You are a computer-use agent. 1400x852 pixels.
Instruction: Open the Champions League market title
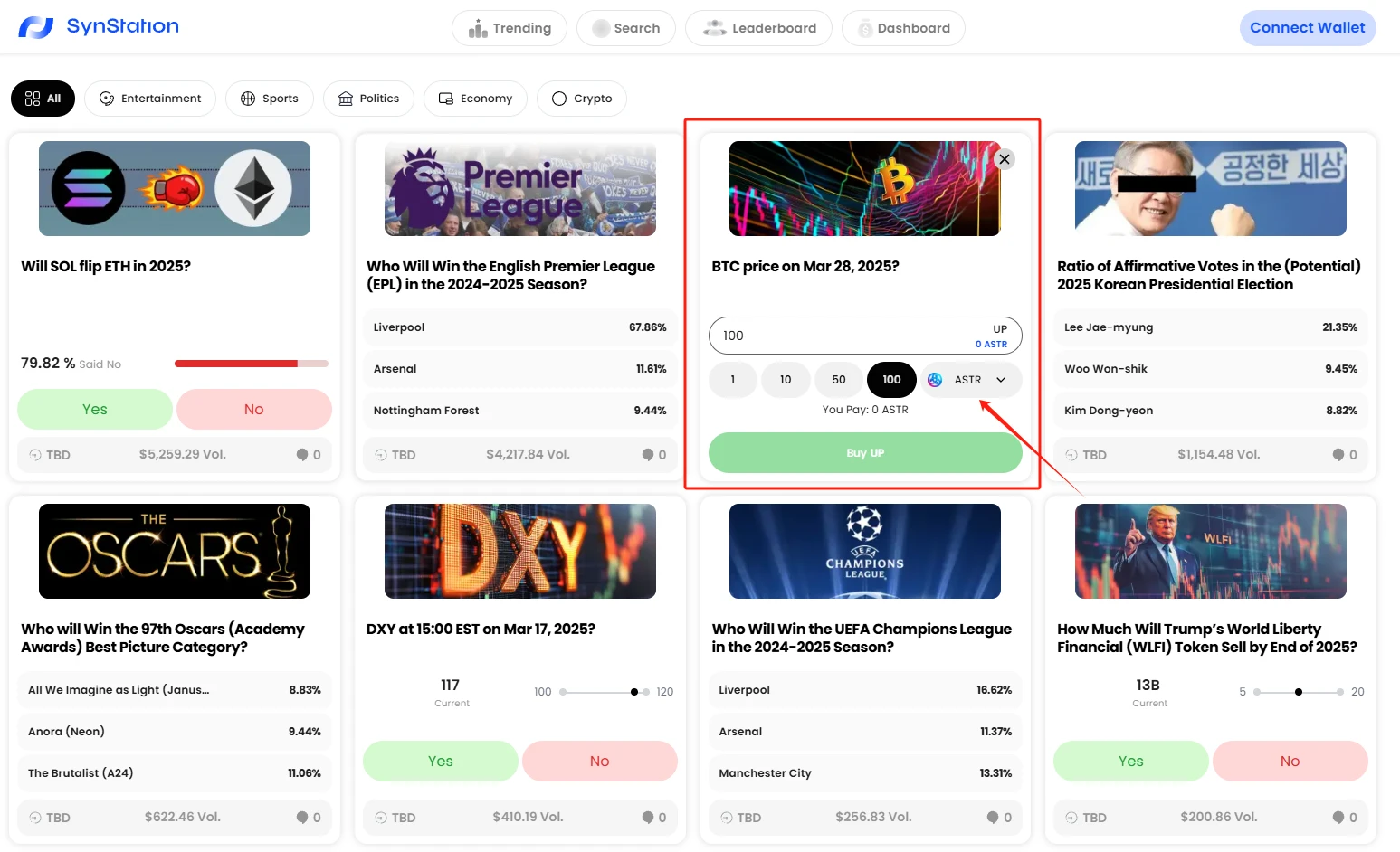click(x=862, y=638)
